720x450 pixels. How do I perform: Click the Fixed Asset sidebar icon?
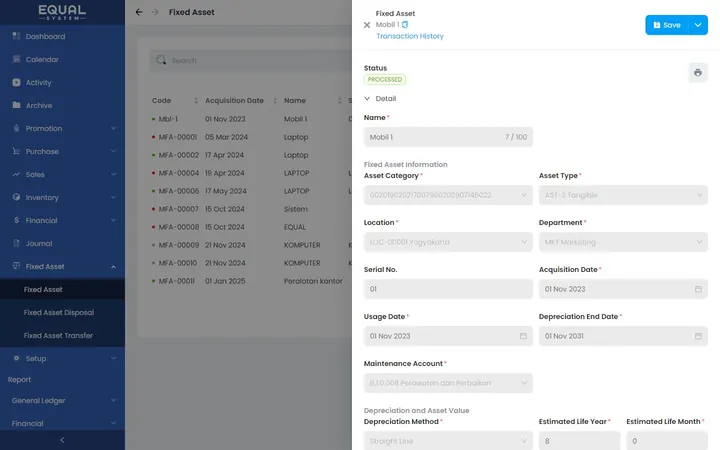(x=16, y=266)
